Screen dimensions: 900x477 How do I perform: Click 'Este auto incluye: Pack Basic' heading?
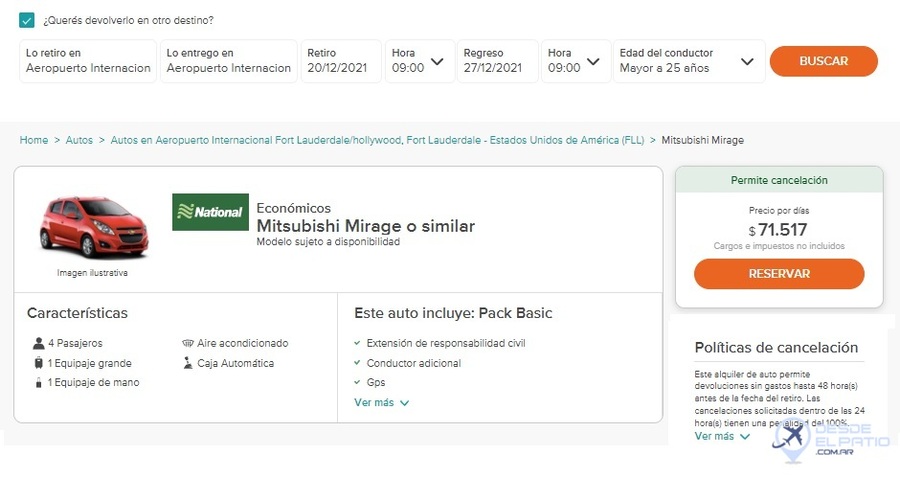453,313
